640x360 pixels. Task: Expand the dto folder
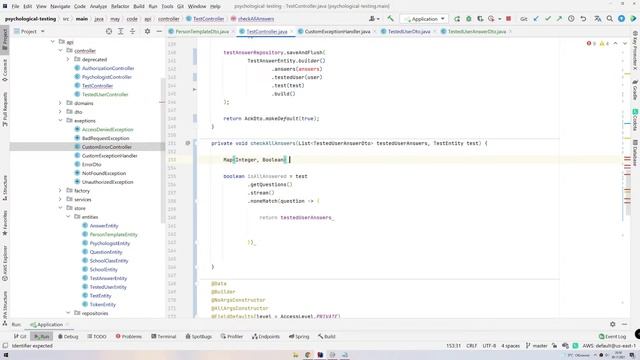point(60,112)
